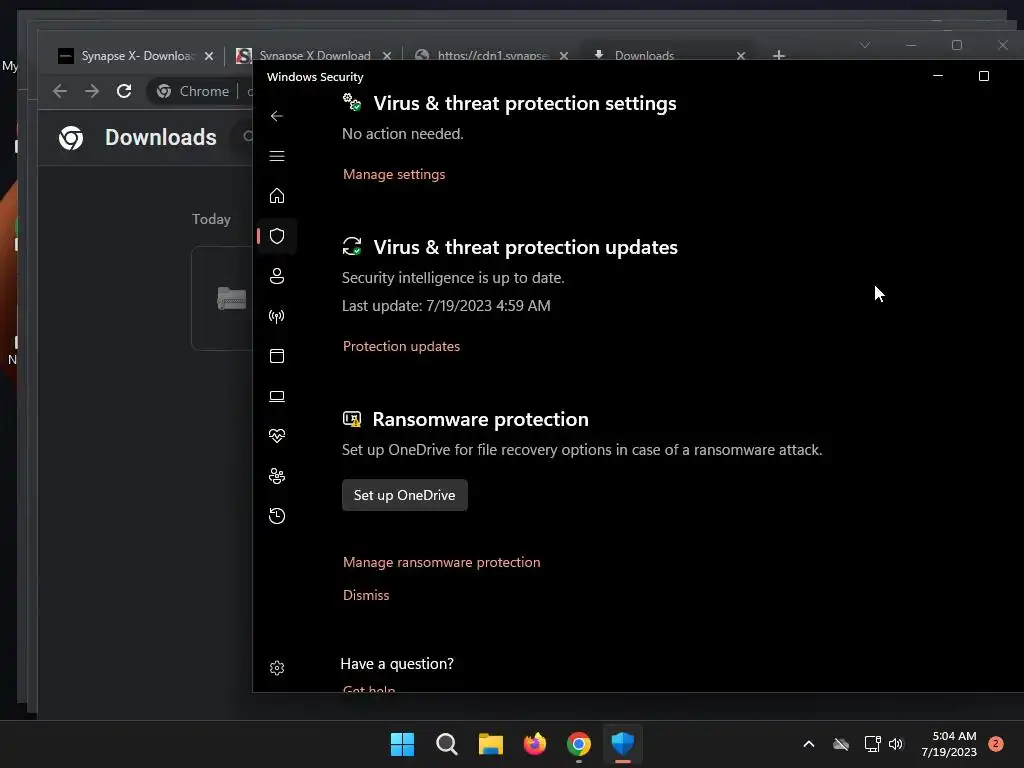
Task: Click Chrome forward navigation arrow
Action: point(92,91)
